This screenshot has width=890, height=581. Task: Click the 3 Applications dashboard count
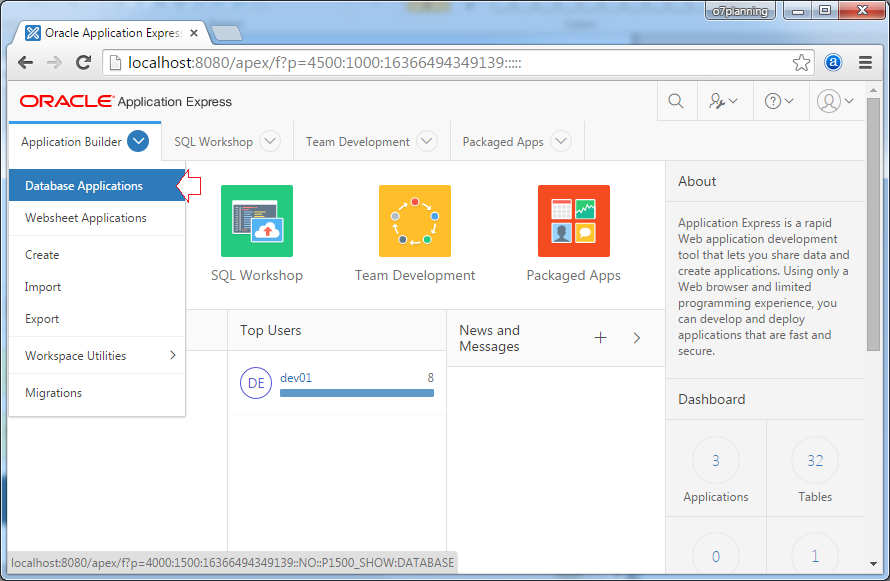pyautogui.click(x=716, y=460)
